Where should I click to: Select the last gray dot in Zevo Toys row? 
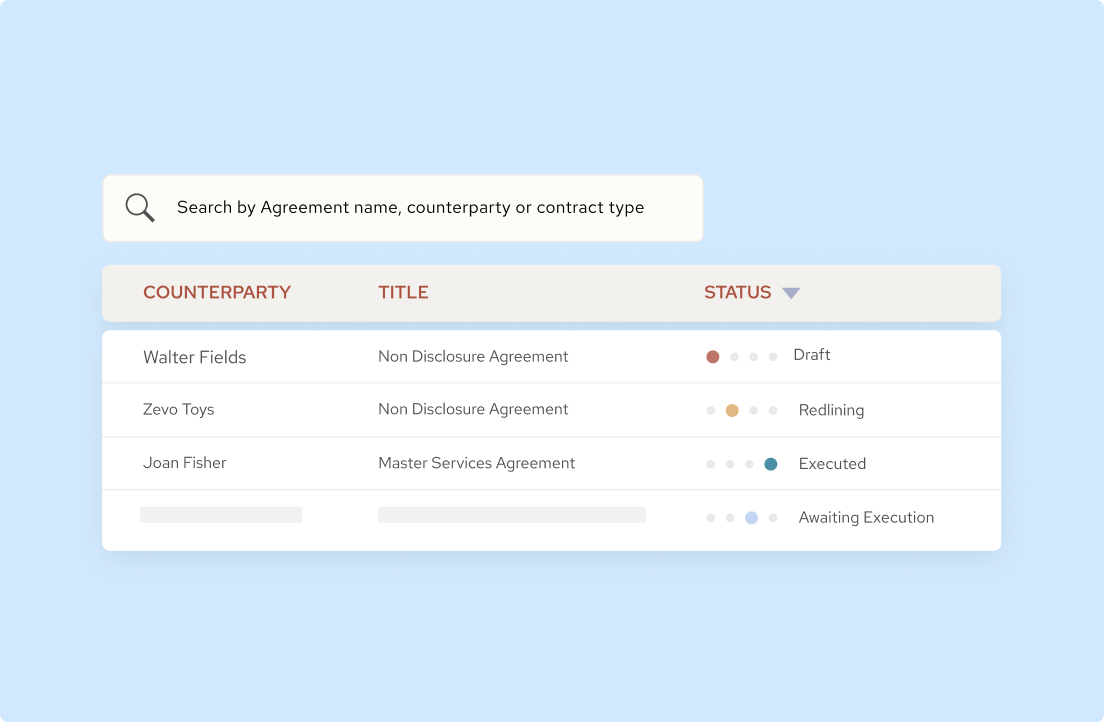pos(771,409)
